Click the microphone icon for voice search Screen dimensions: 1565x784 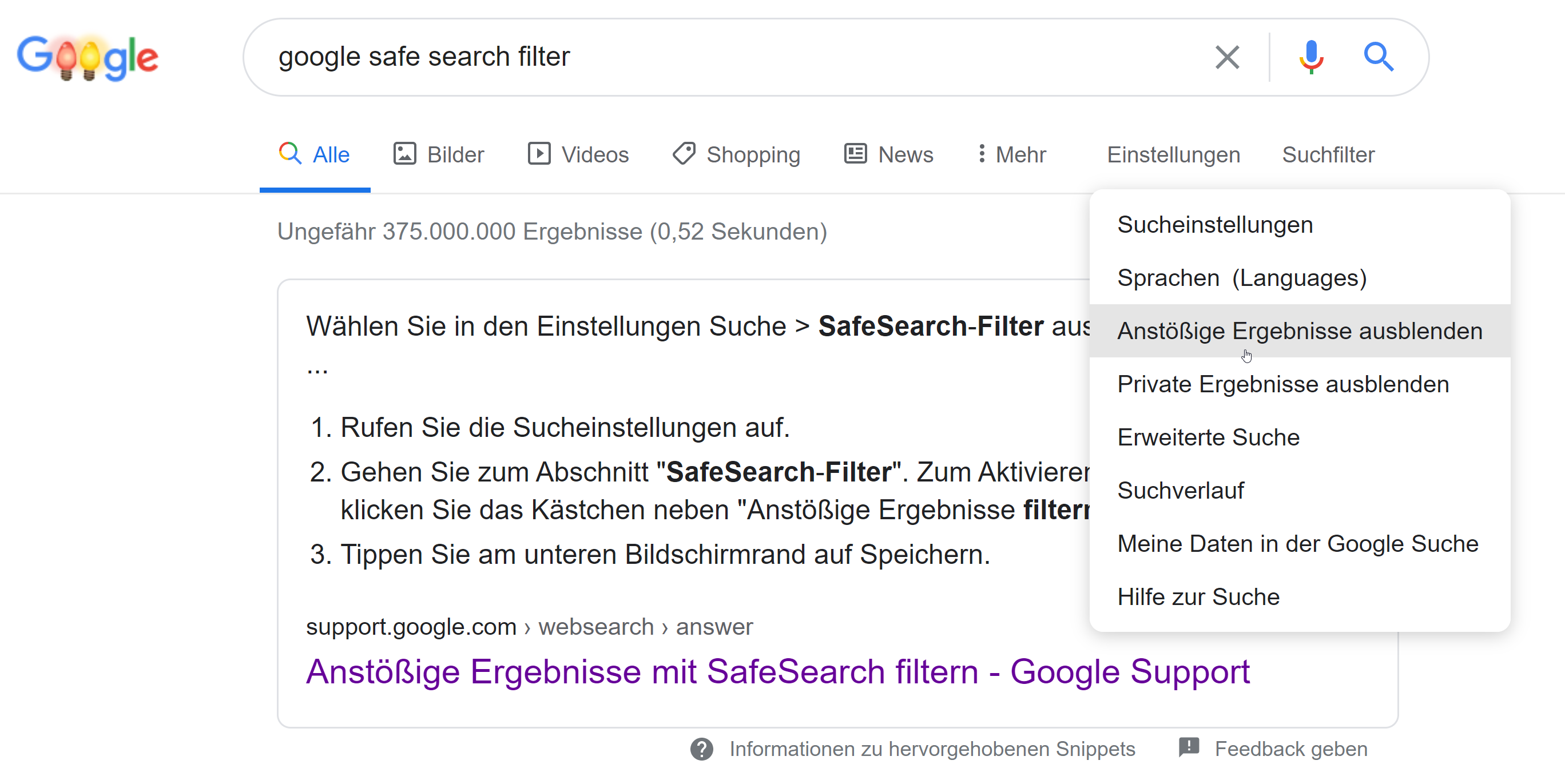point(1312,57)
